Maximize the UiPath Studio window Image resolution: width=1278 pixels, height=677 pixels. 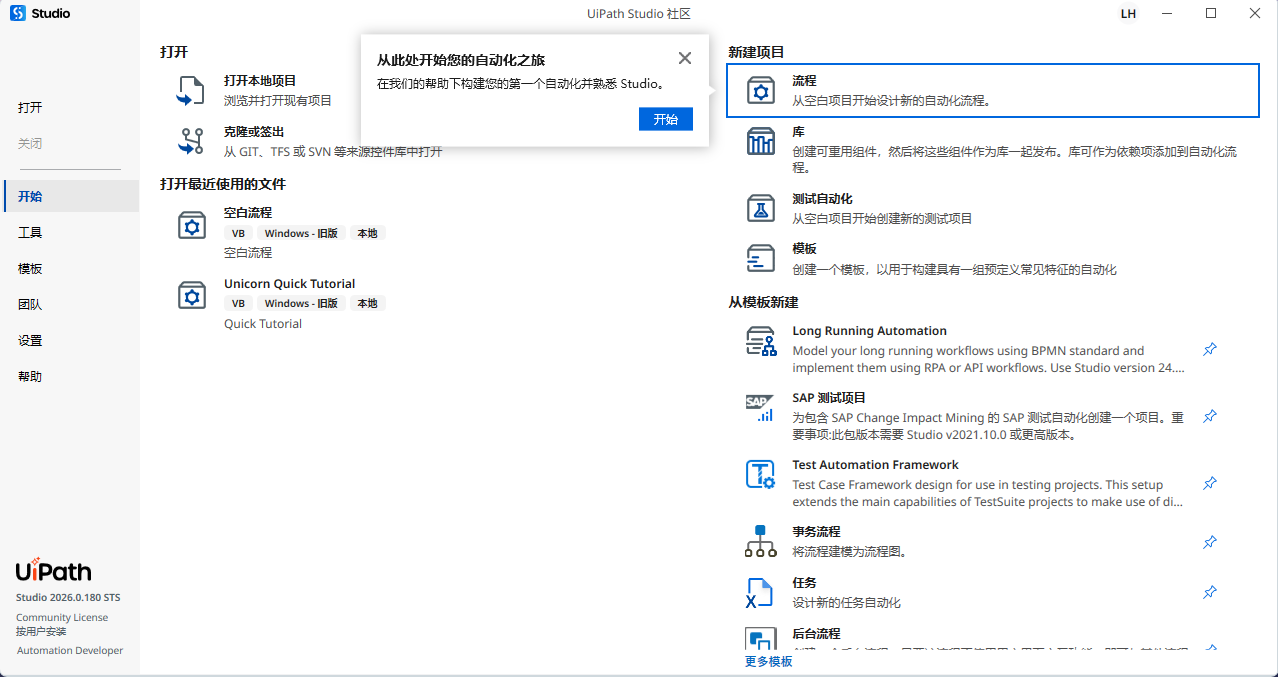[x=1211, y=13]
